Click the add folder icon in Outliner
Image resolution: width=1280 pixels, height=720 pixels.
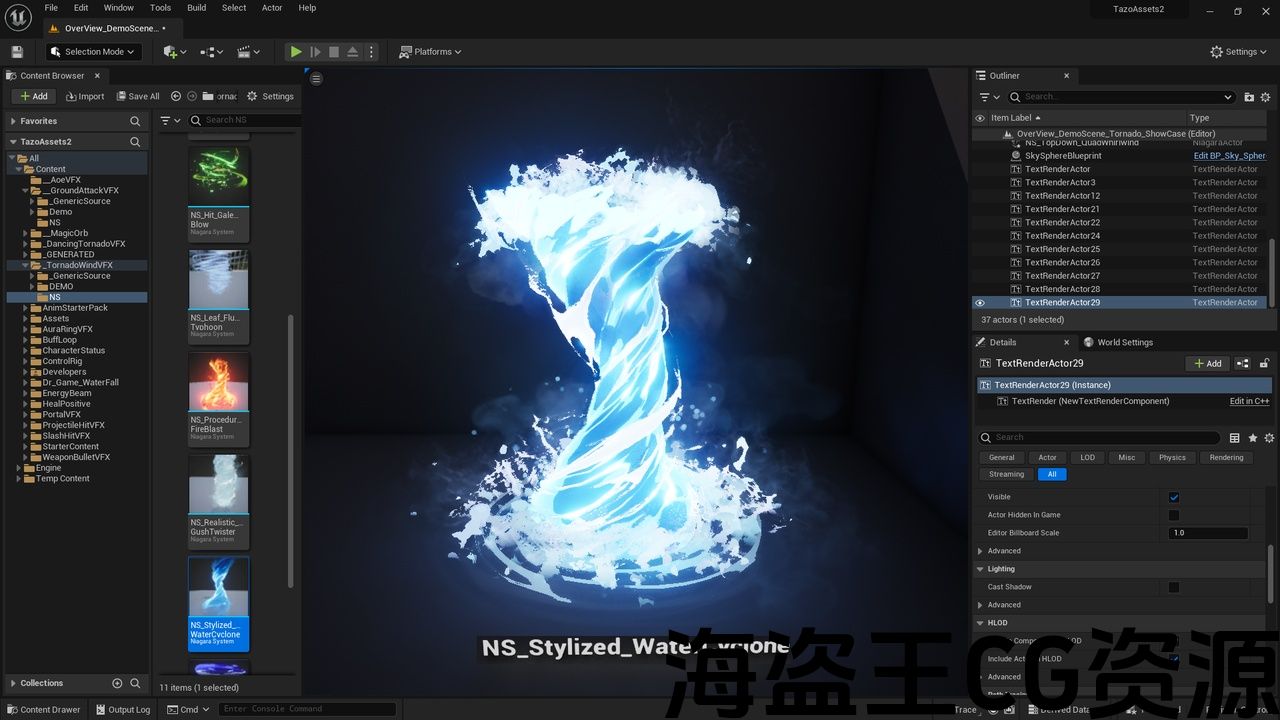coord(1249,97)
